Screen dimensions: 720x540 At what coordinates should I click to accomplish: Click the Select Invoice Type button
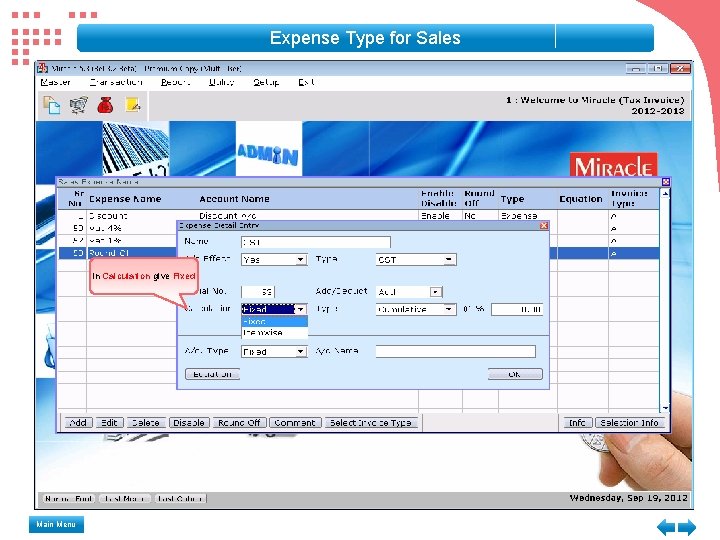tap(371, 422)
